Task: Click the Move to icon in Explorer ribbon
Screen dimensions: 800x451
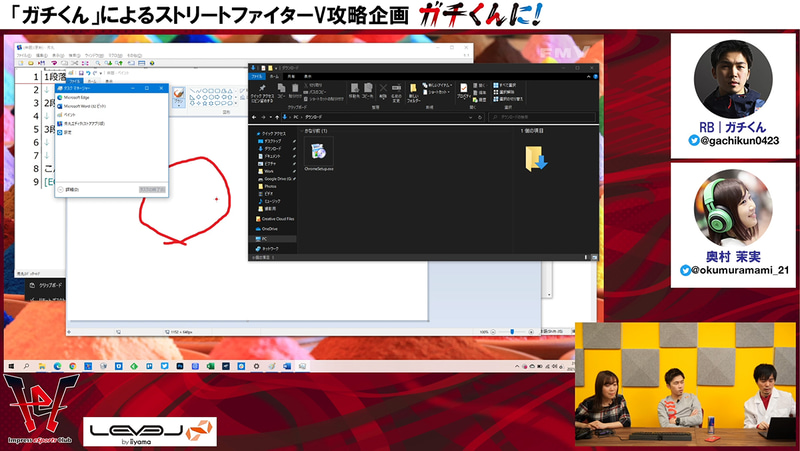Action: 354,91
